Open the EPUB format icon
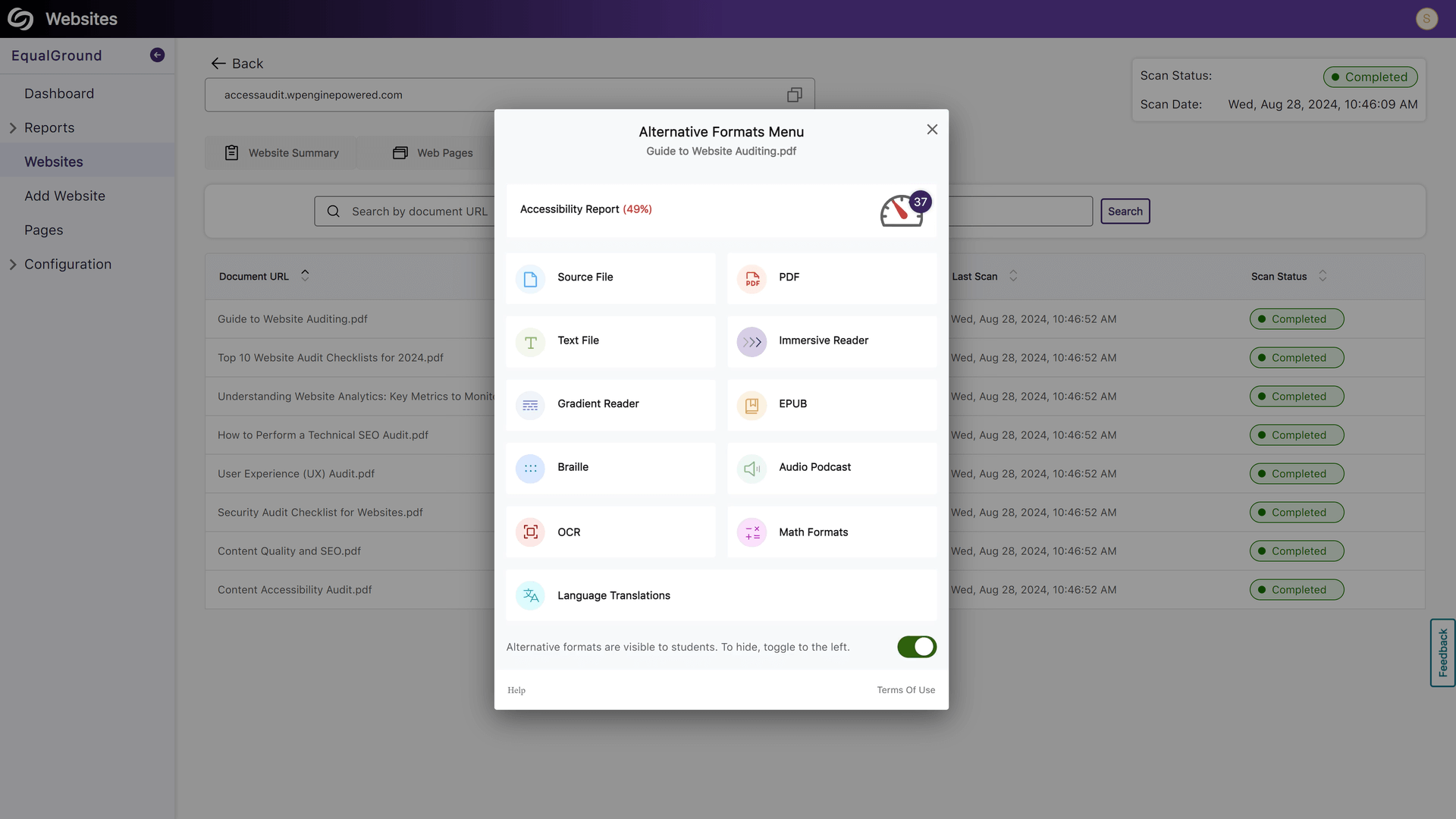Viewport: 1456px width, 819px height. (752, 404)
